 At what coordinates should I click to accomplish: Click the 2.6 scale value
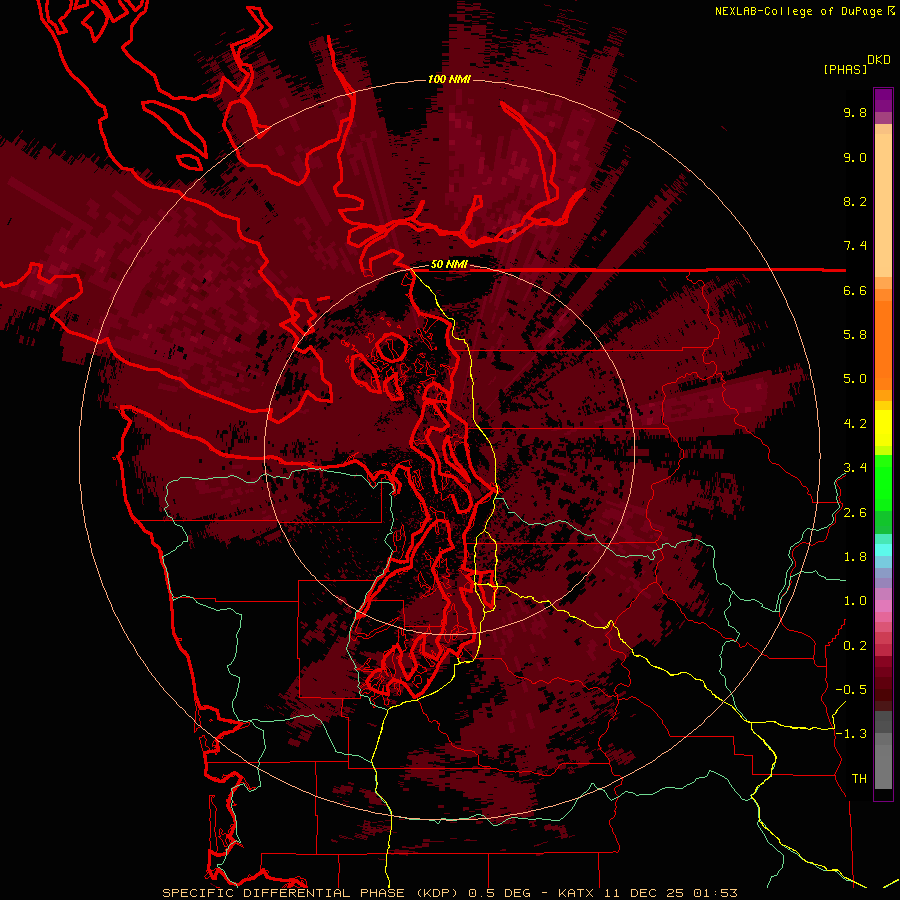pos(855,513)
